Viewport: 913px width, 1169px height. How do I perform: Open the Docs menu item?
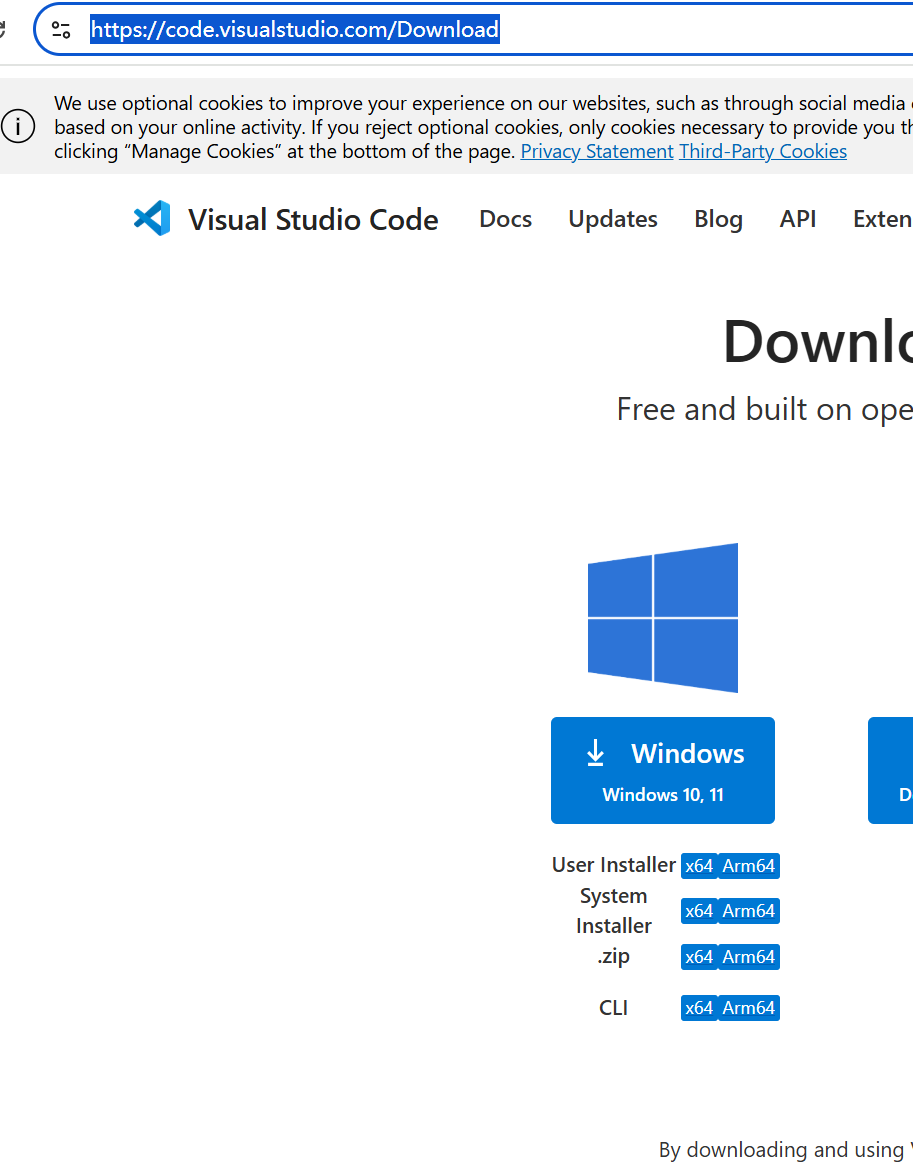click(505, 219)
